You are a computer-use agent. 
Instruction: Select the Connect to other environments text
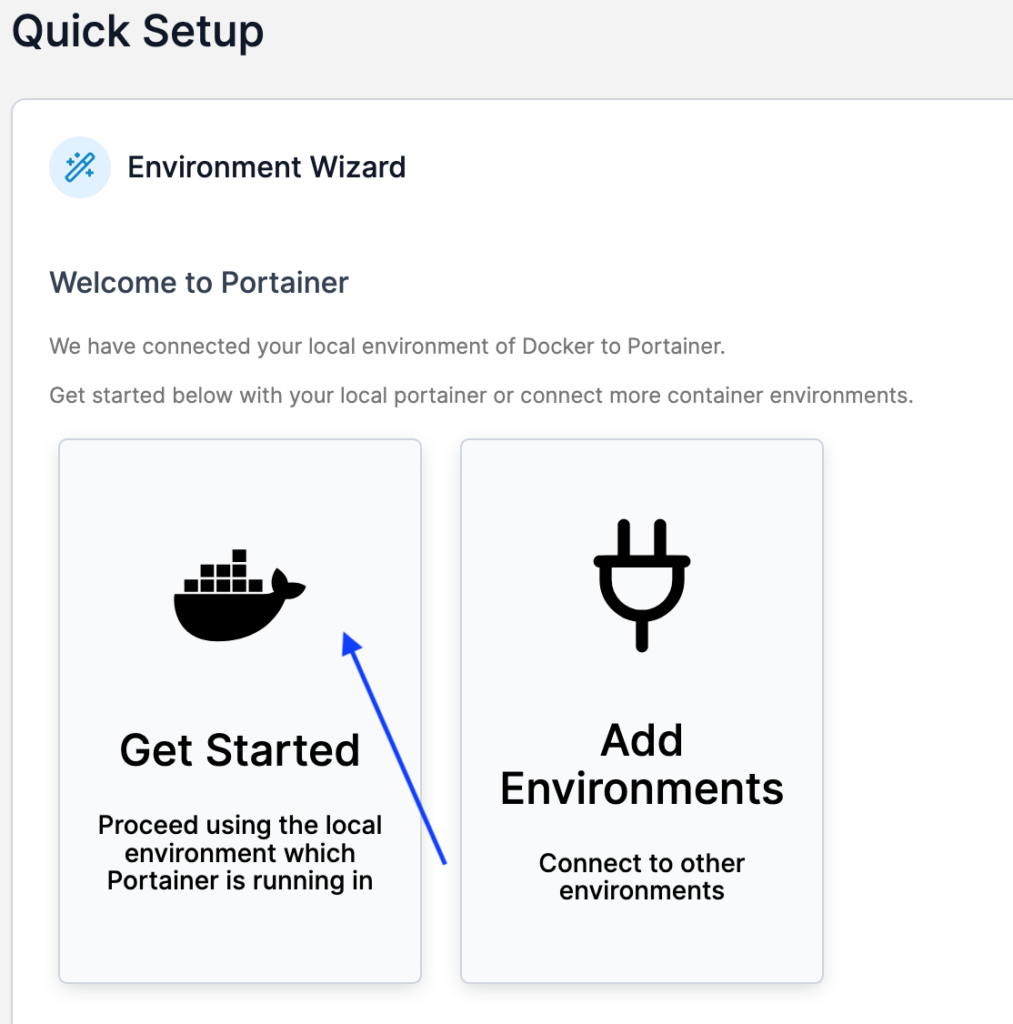pos(641,877)
